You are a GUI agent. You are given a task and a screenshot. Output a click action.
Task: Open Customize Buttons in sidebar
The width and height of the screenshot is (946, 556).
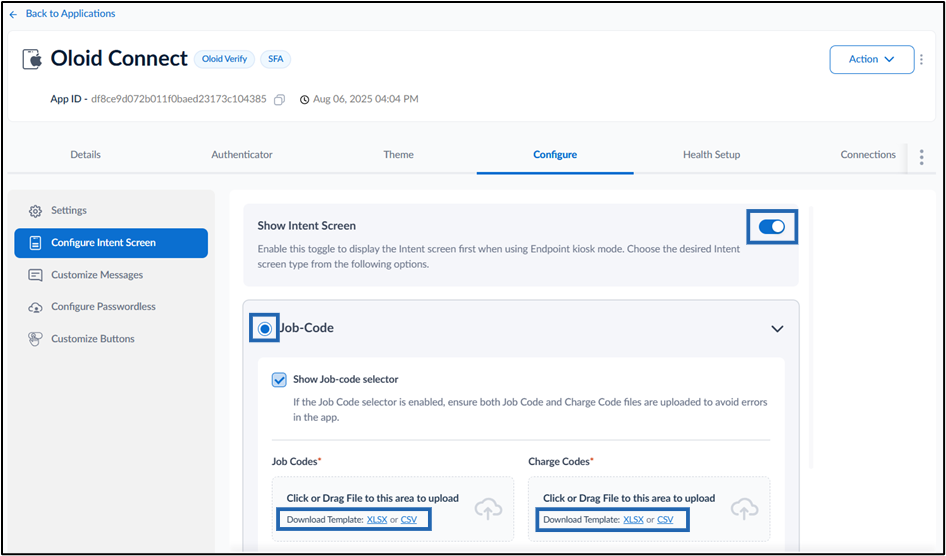111,339
